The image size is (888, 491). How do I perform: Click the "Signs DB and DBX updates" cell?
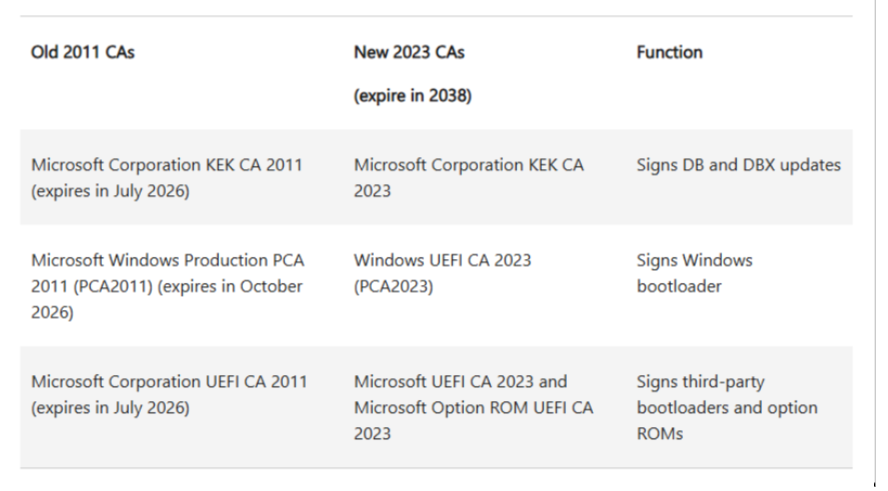point(738,165)
